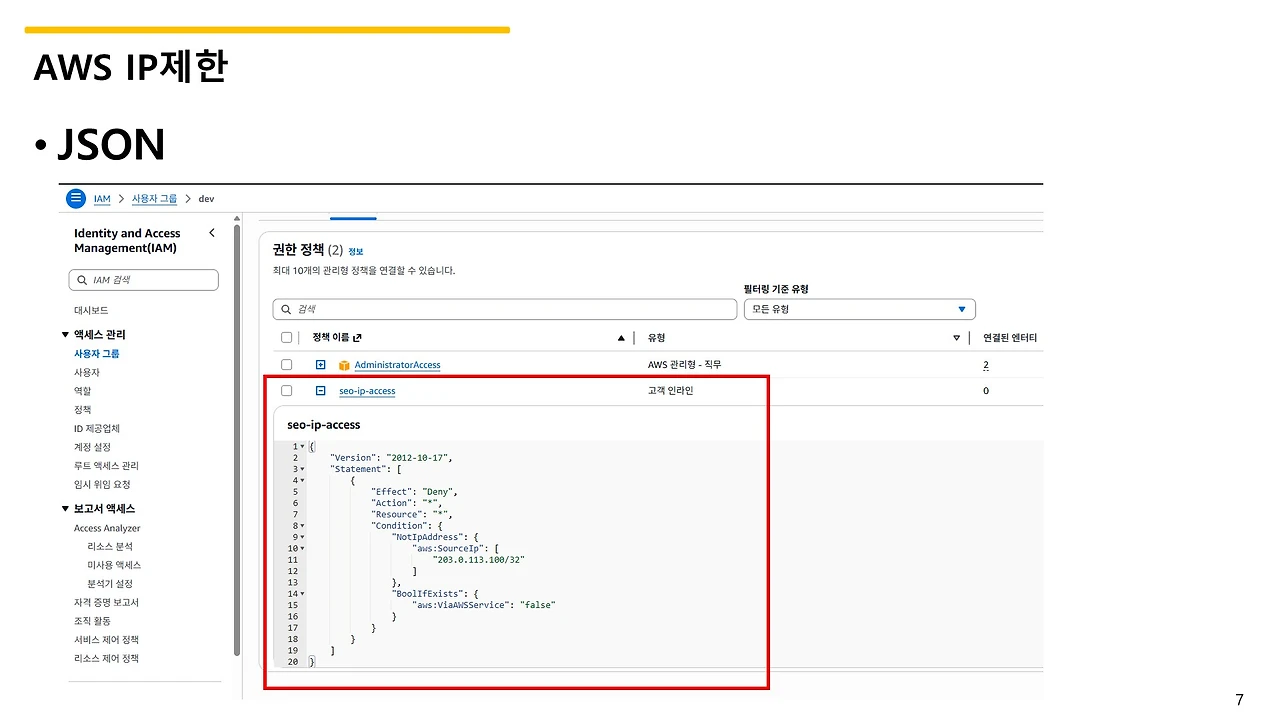Click the "aws:ViaAWSService": "false" line
Viewport: 1280px width, 720px height.
click(x=483, y=605)
